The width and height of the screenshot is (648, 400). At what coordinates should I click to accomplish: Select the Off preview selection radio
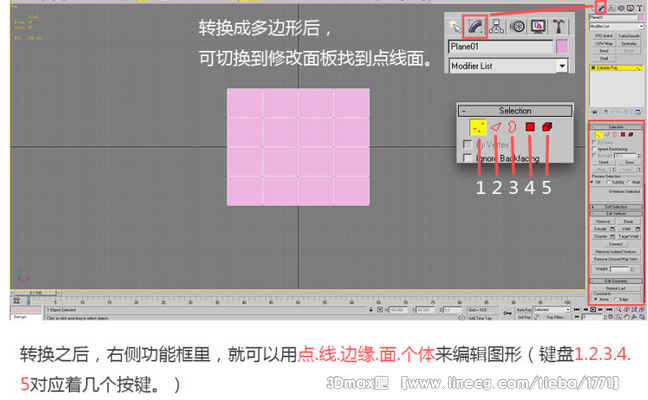(592, 182)
